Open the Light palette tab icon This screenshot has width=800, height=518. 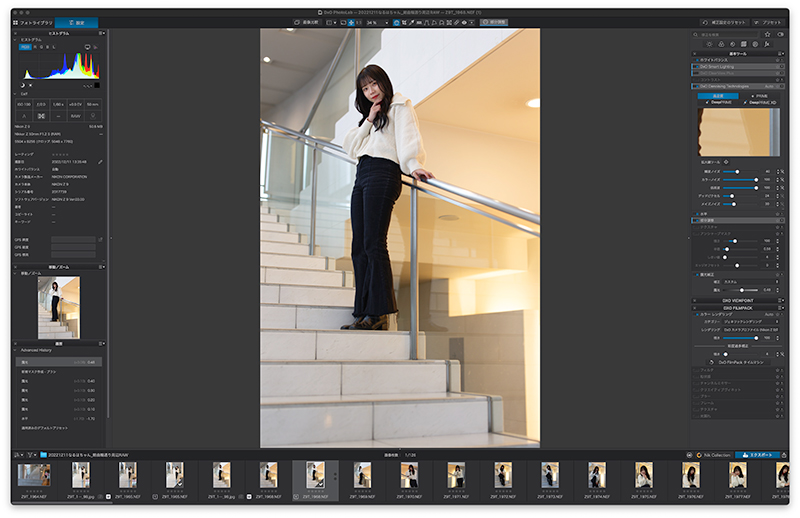[709, 44]
